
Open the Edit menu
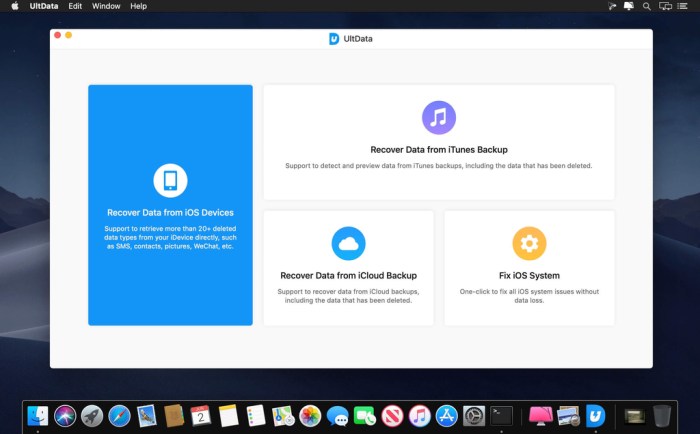(75, 6)
